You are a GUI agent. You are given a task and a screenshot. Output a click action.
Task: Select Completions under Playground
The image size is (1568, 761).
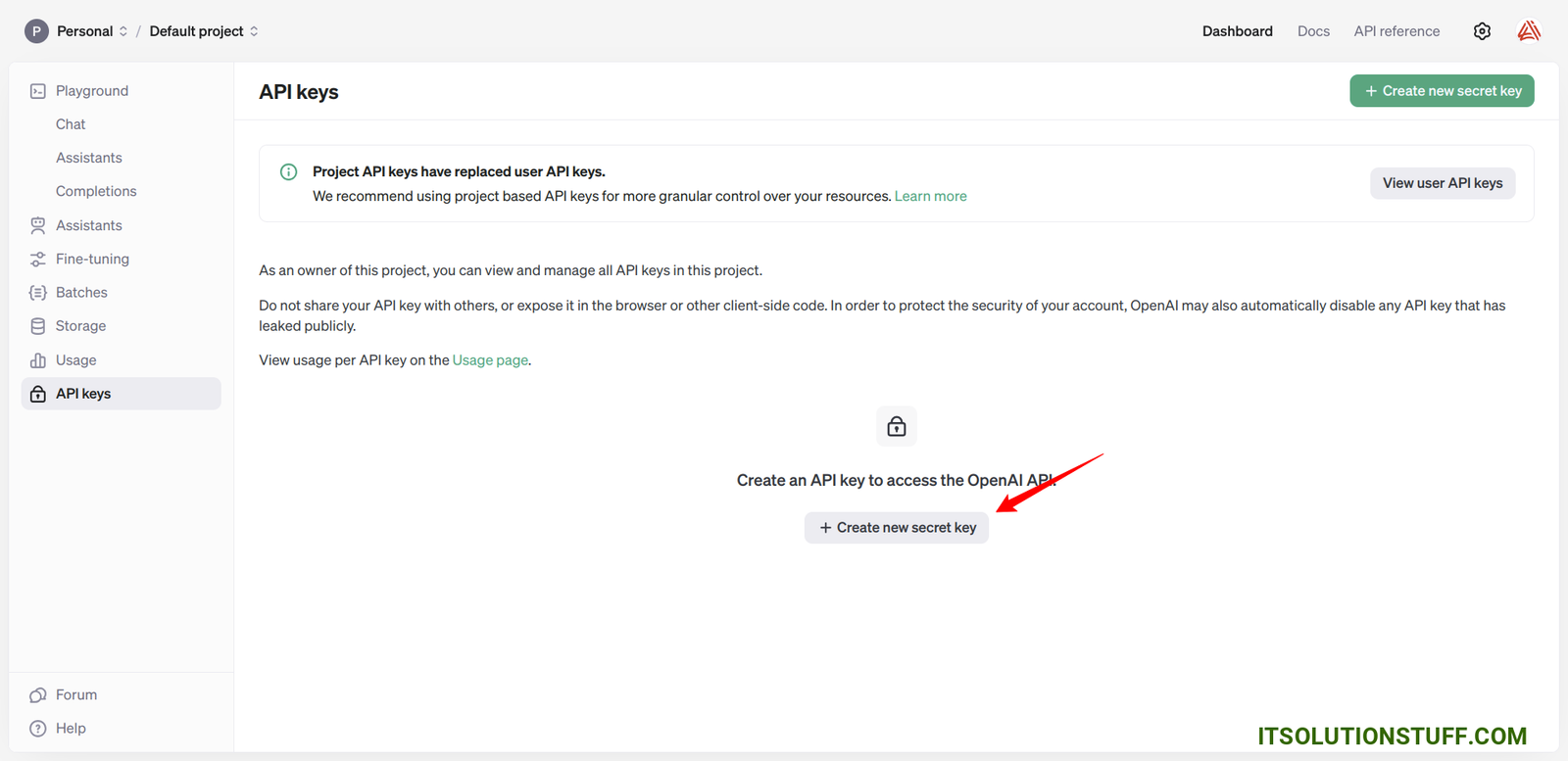[x=96, y=191]
